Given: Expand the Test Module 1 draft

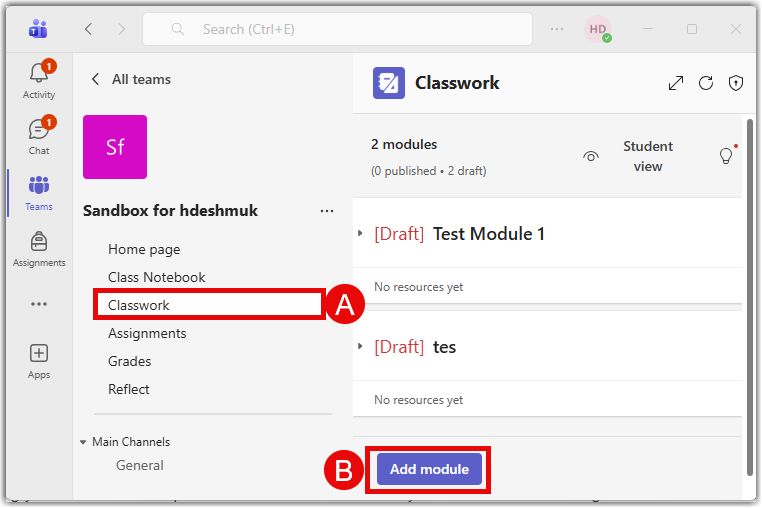Looking at the screenshot, I should (360, 233).
